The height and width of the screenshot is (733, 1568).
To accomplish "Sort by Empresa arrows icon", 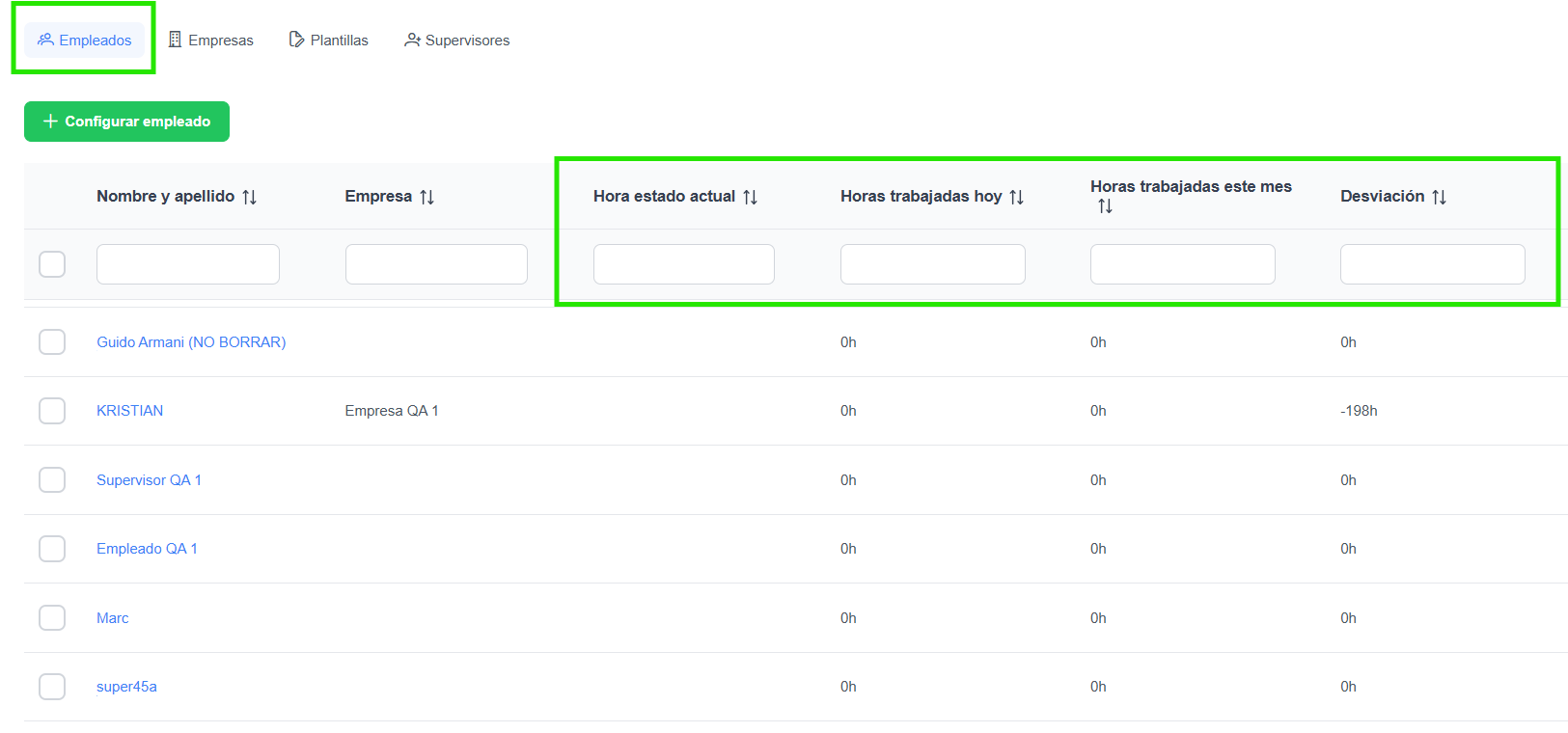I will [427, 197].
